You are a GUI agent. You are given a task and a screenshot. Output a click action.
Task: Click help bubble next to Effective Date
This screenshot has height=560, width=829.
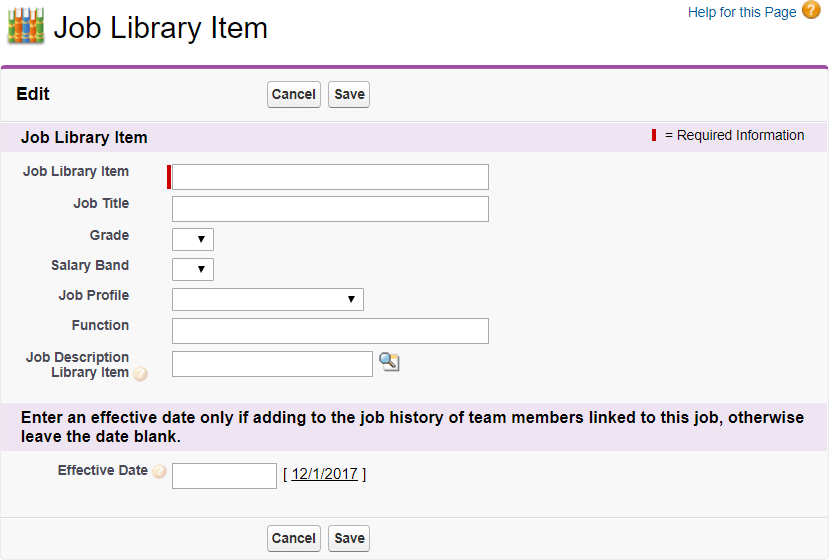tap(159, 471)
